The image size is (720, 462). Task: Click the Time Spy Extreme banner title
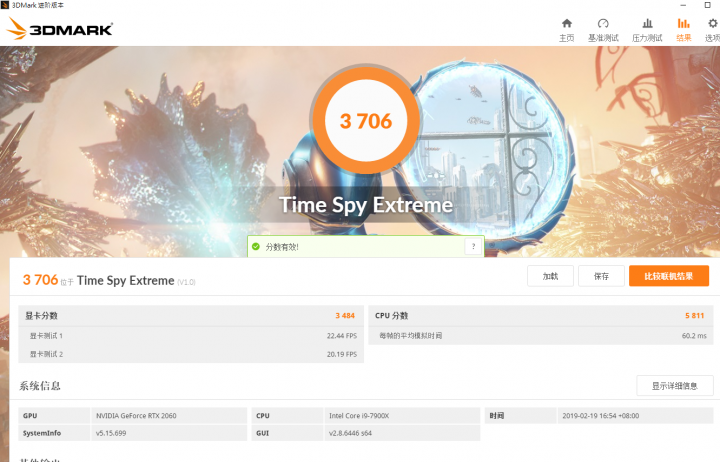click(x=366, y=205)
